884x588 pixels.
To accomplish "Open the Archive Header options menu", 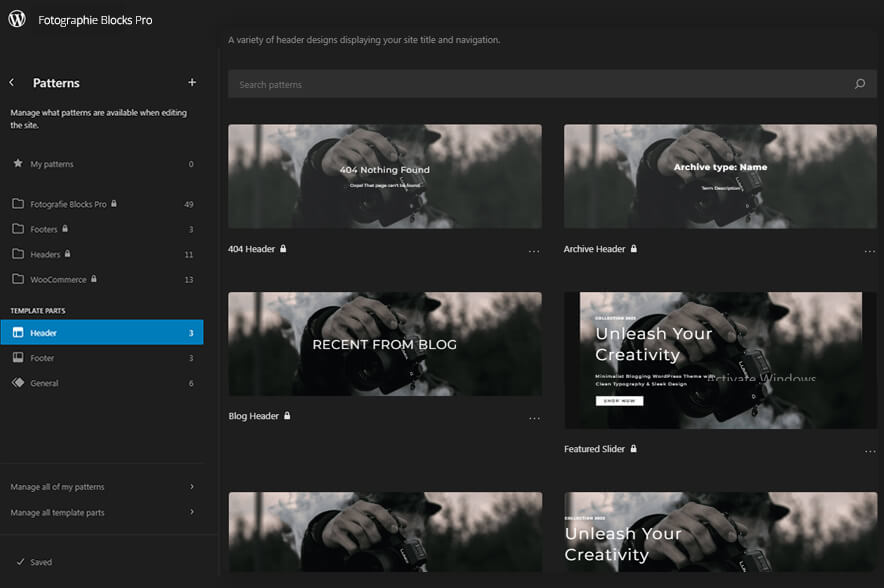I will coord(870,250).
